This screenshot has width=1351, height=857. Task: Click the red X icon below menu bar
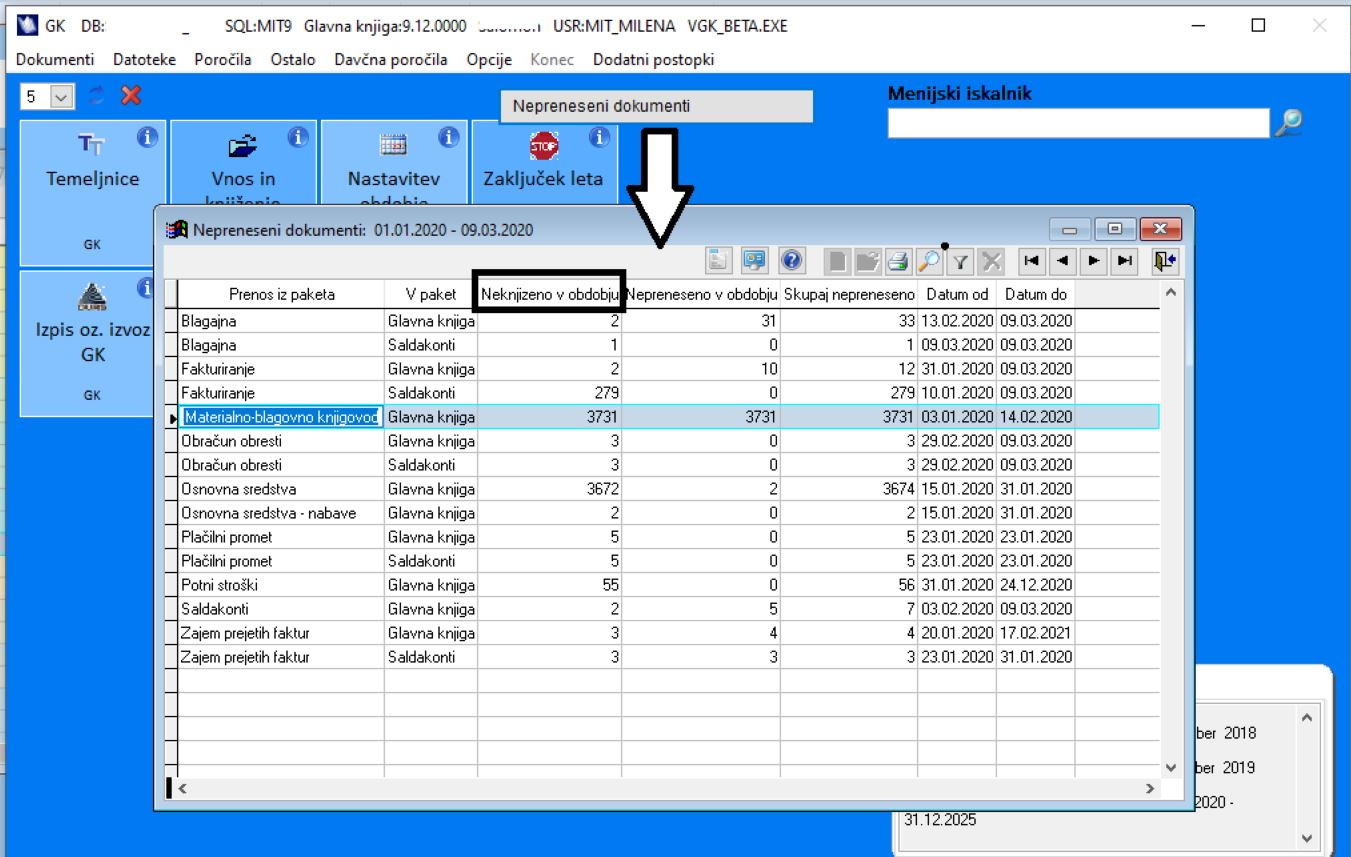pyautogui.click(x=130, y=96)
